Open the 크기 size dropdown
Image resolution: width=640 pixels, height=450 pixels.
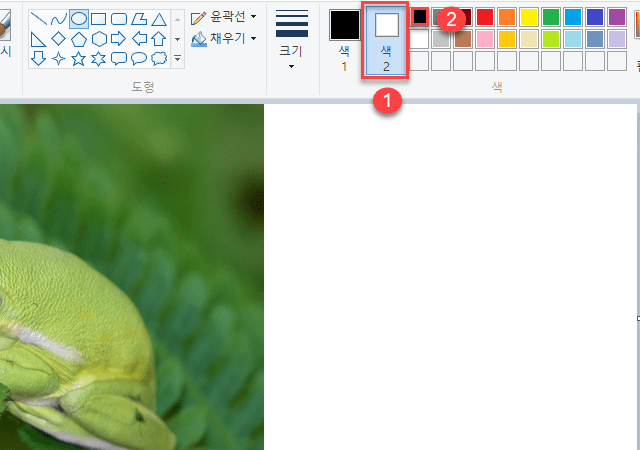(x=291, y=40)
